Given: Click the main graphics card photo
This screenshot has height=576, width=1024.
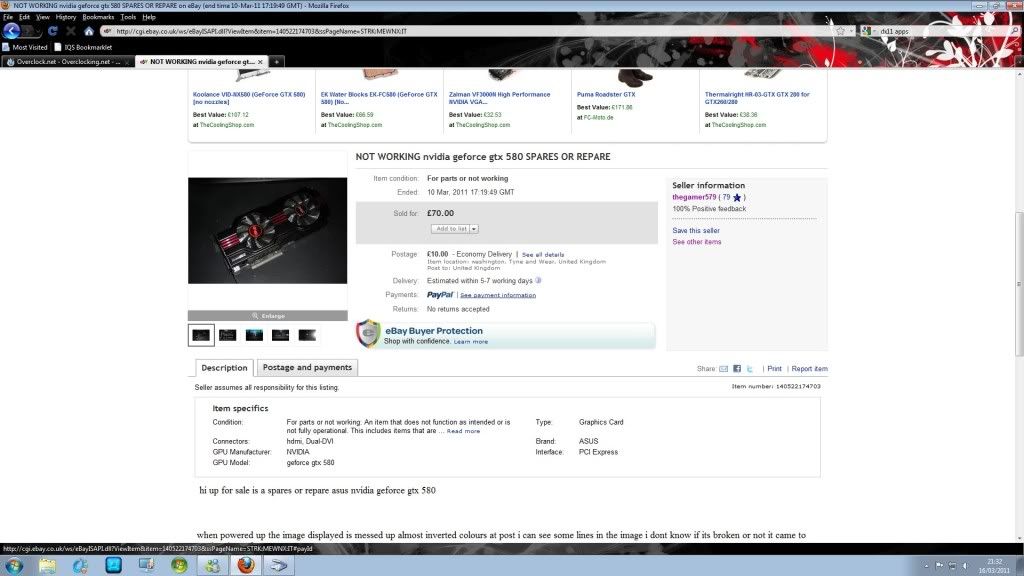Looking at the screenshot, I should click(x=268, y=231).
